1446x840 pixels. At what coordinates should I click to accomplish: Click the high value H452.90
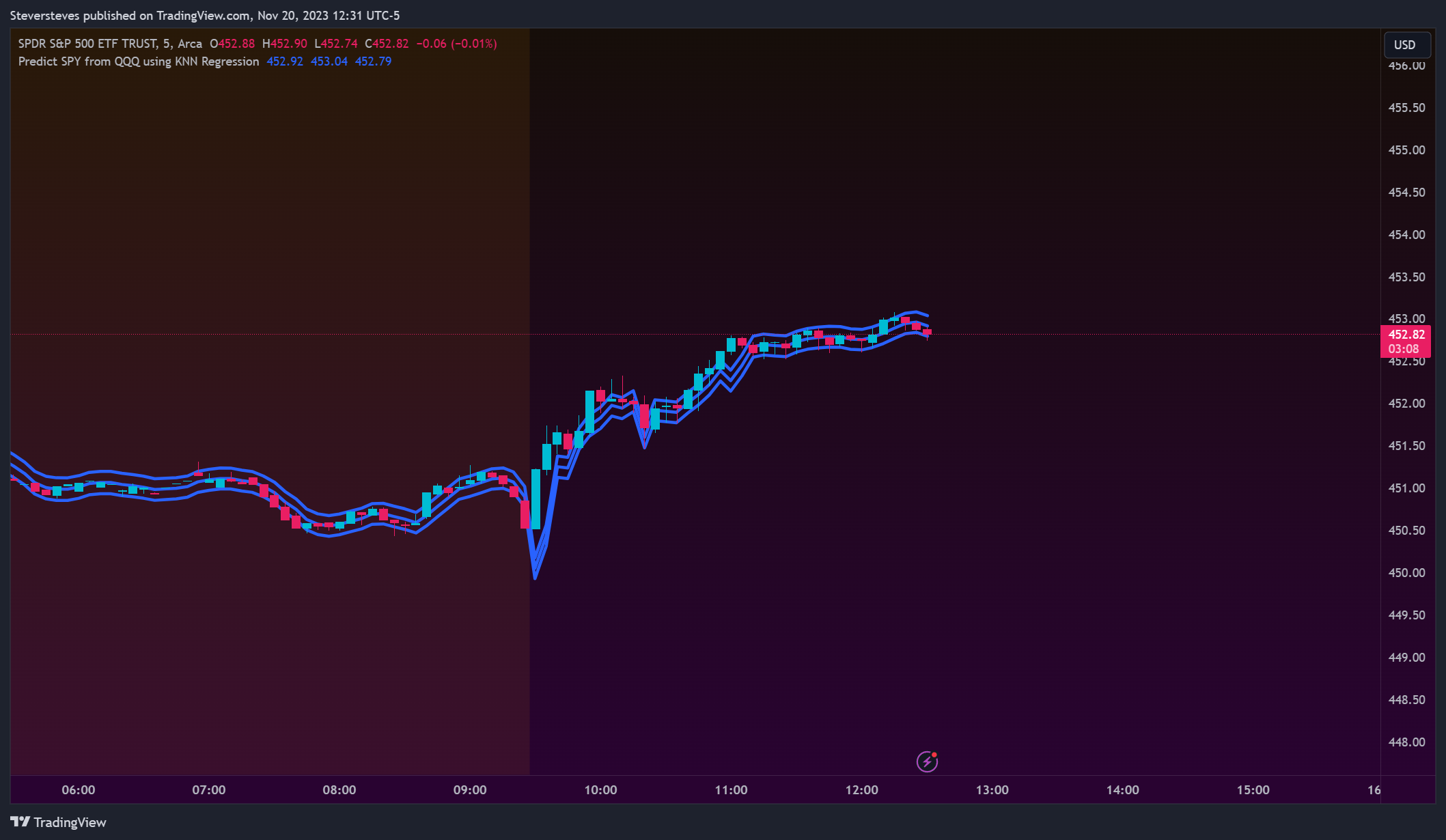(x=285, y=44)
